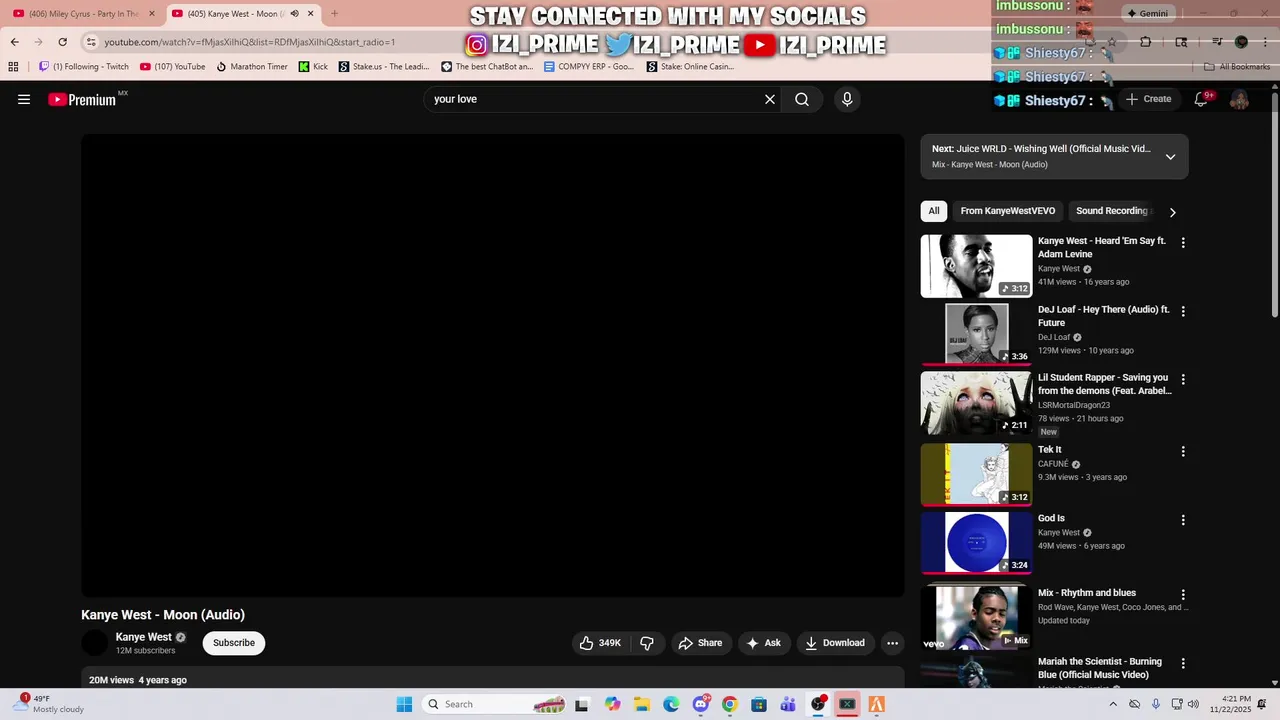Open File Explorer from taskbar

[642, 704]
